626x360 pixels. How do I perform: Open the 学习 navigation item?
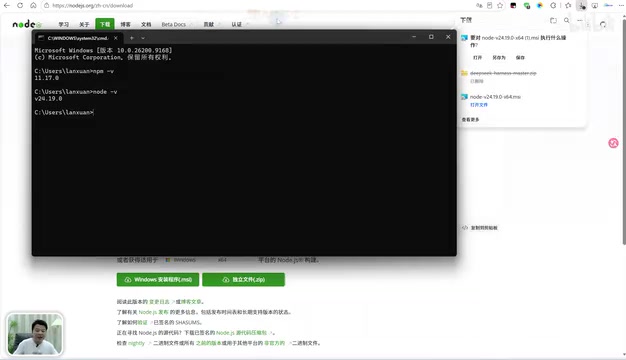[63, 24]
